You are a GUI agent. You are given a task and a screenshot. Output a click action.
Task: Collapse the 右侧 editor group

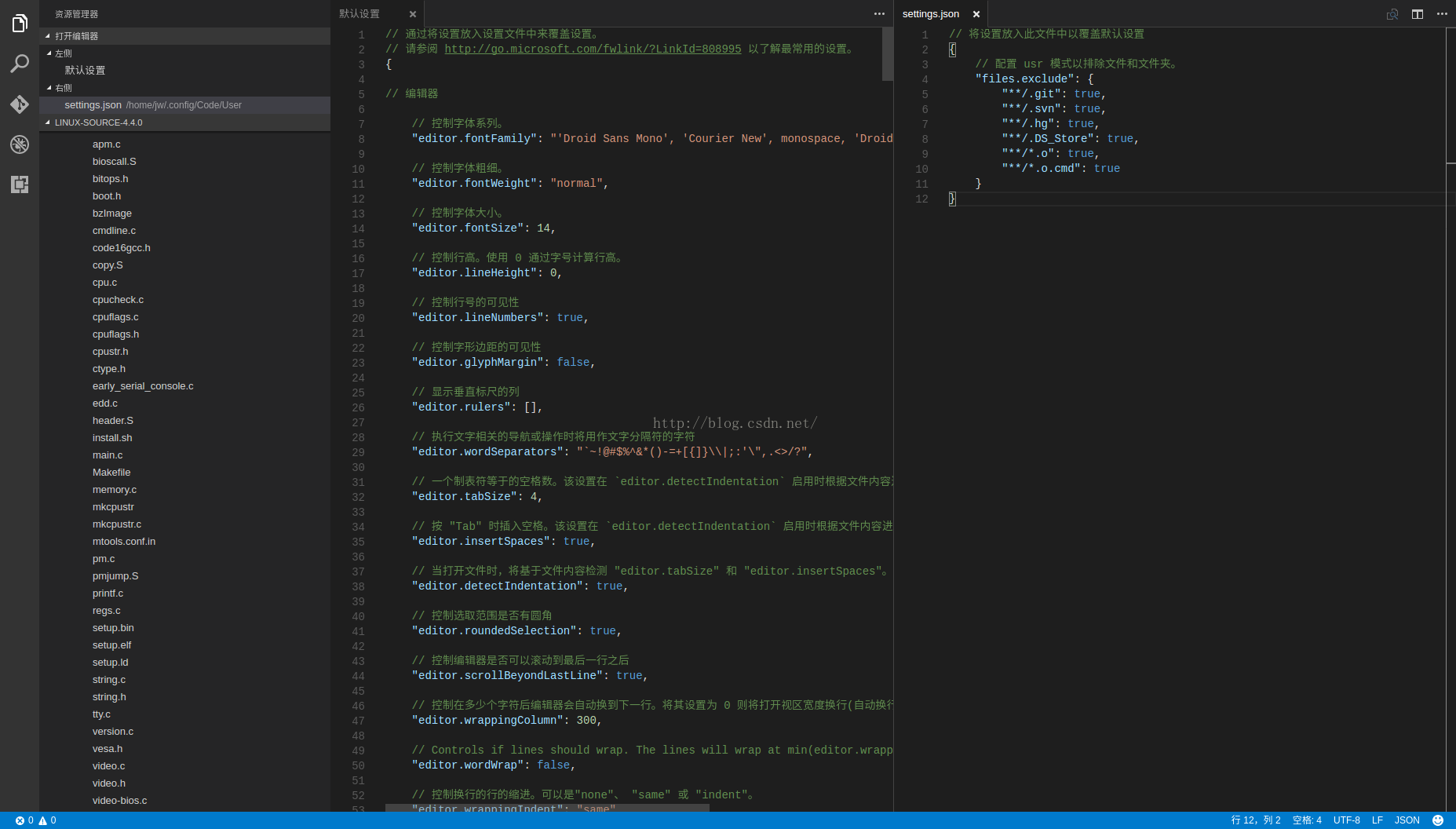click(x=184, y=88)
